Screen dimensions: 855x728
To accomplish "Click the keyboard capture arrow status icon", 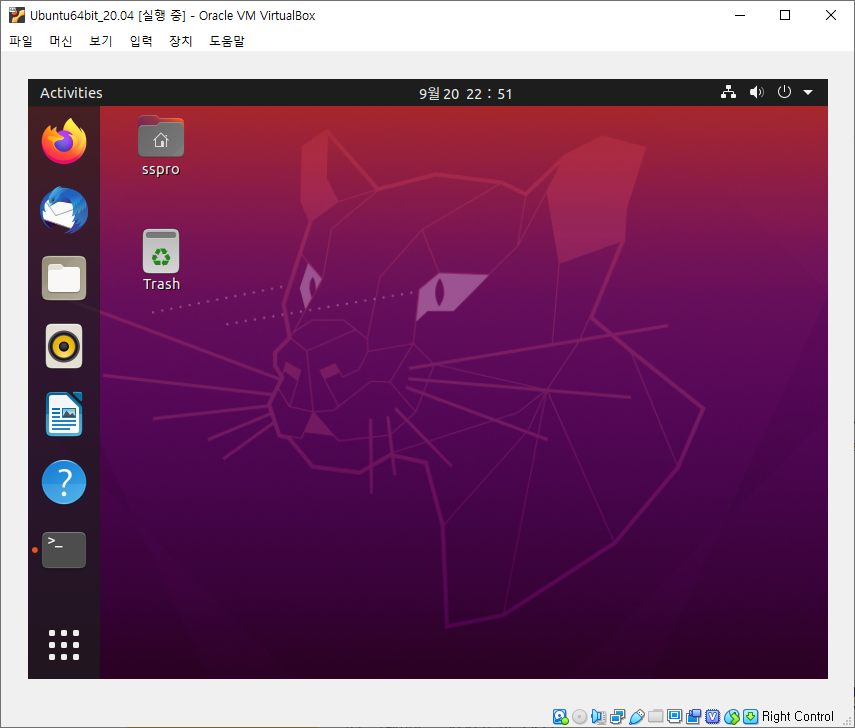I will coord(751,717).
